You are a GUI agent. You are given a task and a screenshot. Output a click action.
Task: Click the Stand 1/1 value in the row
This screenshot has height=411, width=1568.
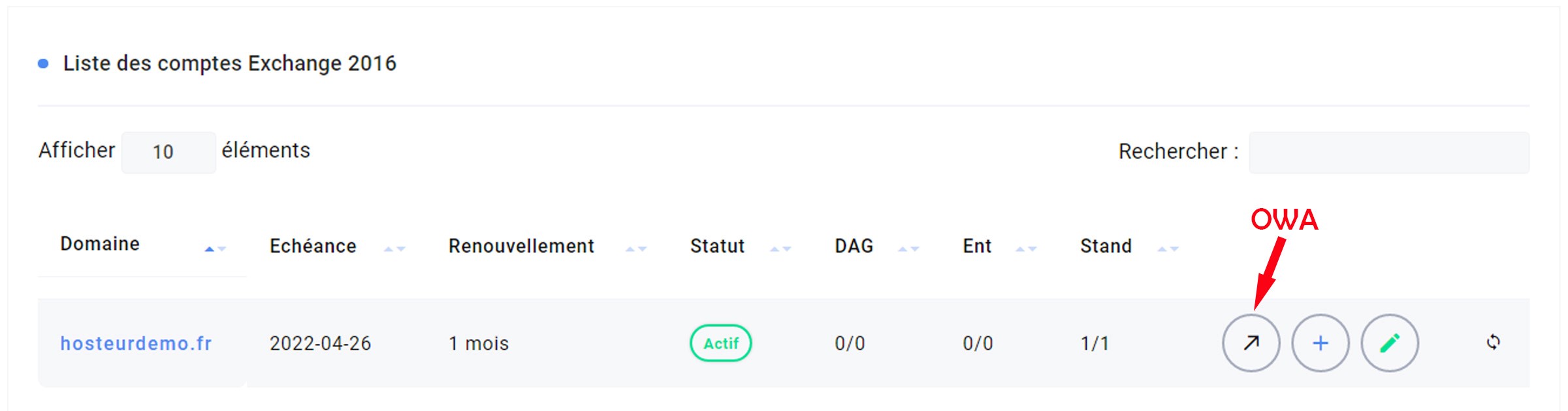pos(1095,343)
